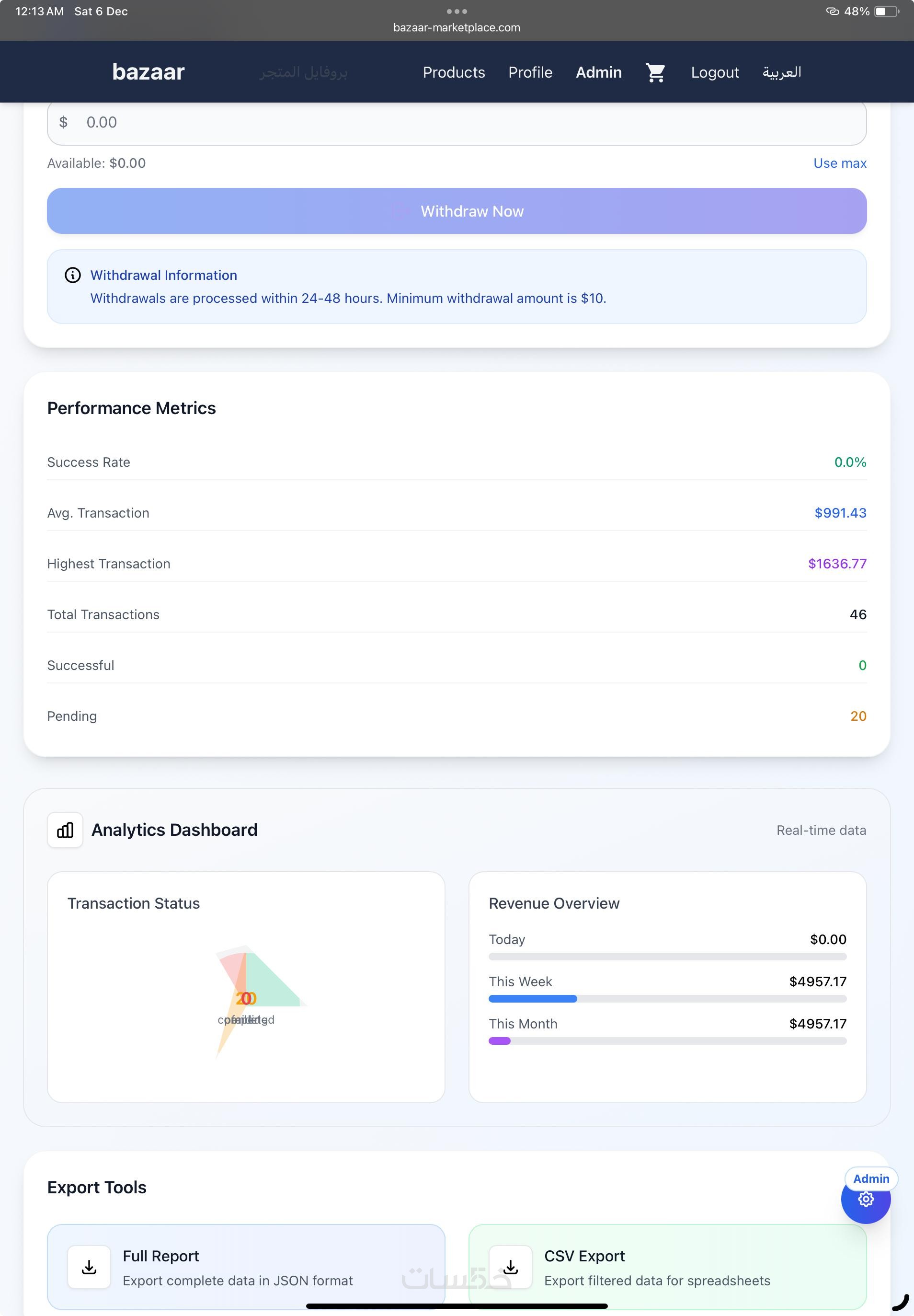Click the This Week revenue progress bar
This screenshot has width=914, height=1316.
pyautogui.click(x=667, y=999)
